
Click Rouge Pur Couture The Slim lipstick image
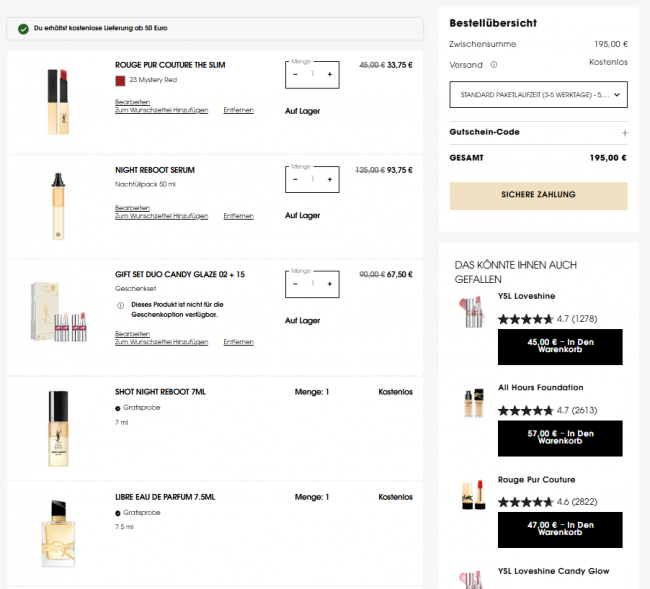pos(58,102)
